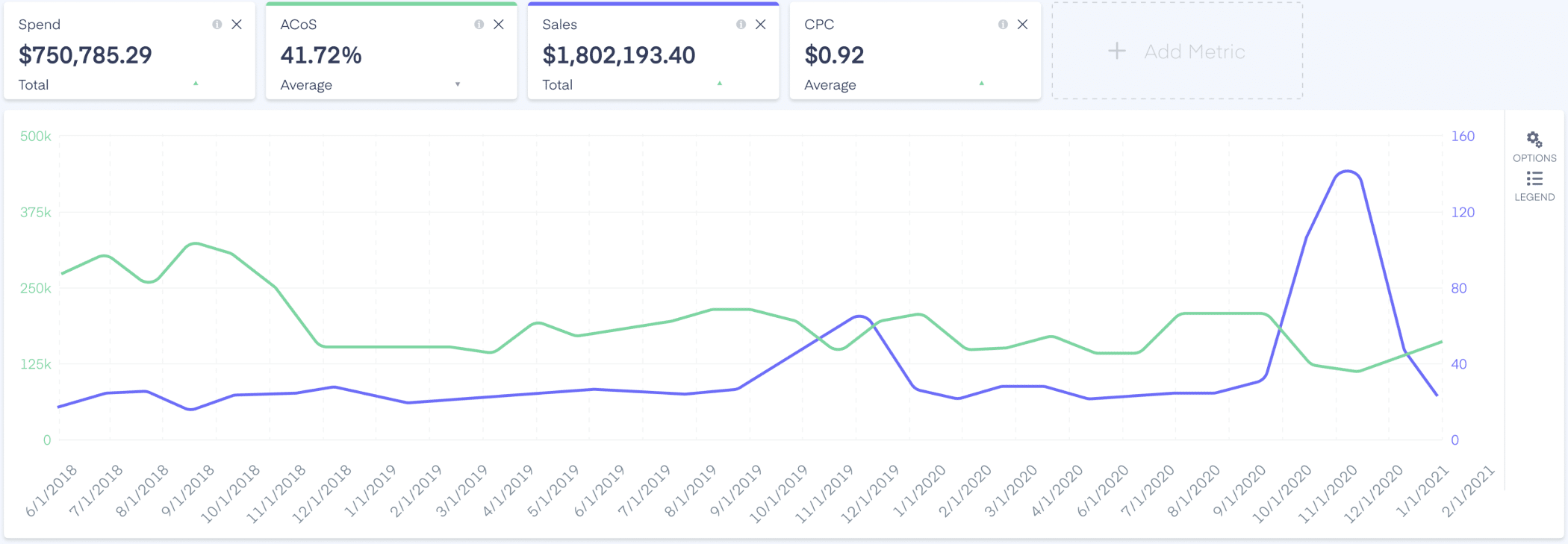Expand the CPC Average aggregation arrow
This screenshot has height=544, width=1568.
[x=982, y=84]
